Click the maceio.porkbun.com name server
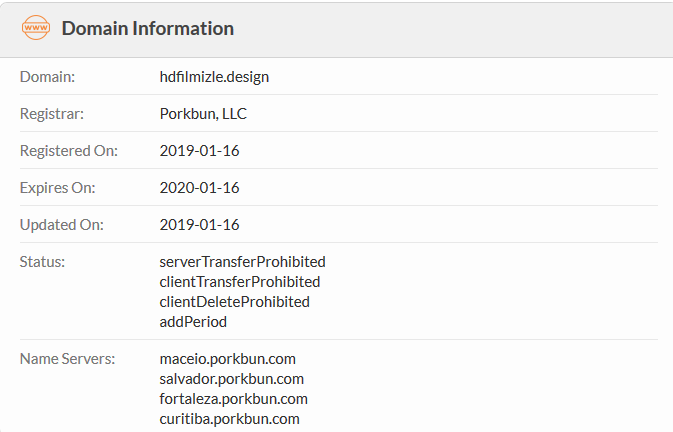The height and width of the screenshot is (432, 673). (x=227, y=359)
